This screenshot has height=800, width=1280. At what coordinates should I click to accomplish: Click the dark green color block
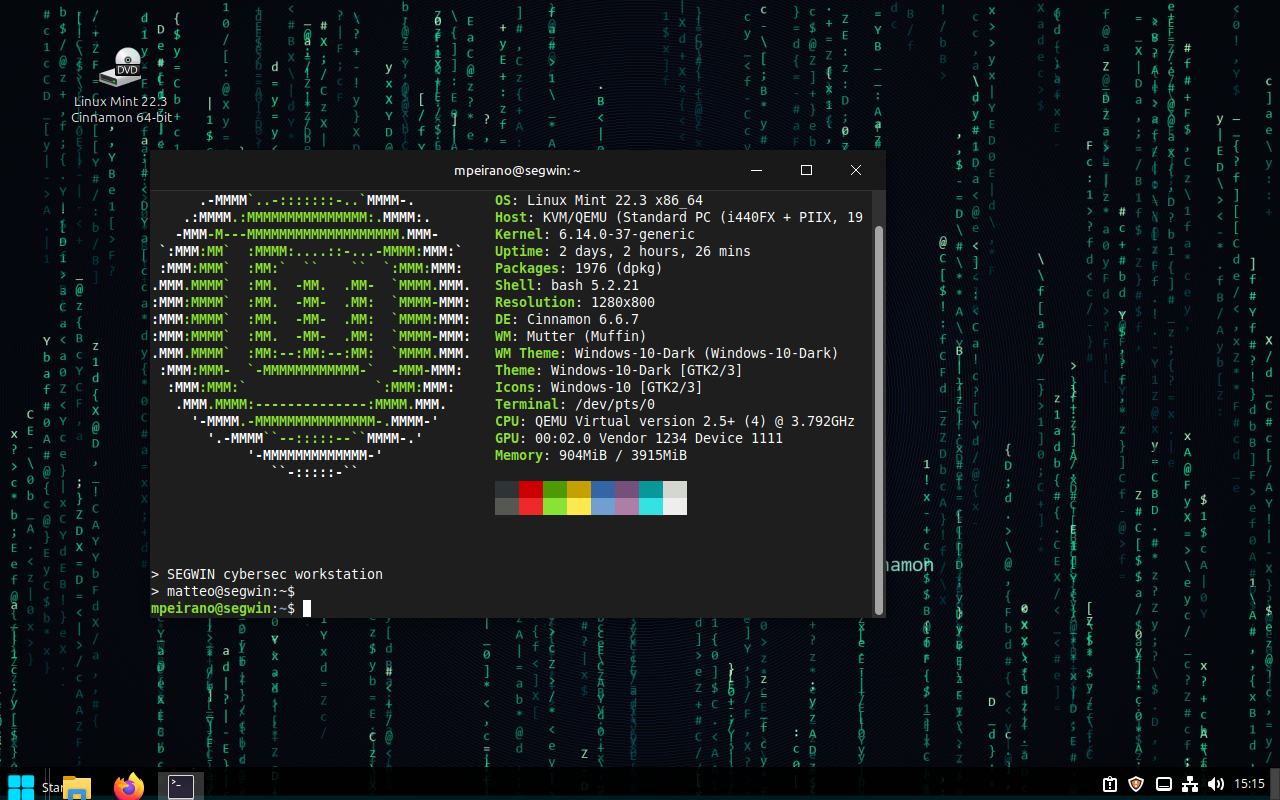pos(555,489)
